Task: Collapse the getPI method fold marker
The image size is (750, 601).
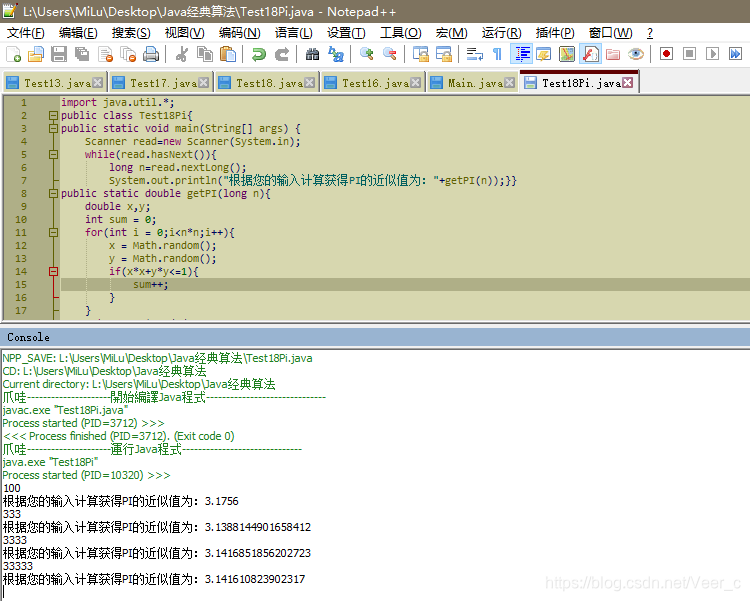Action: (53, 194)
